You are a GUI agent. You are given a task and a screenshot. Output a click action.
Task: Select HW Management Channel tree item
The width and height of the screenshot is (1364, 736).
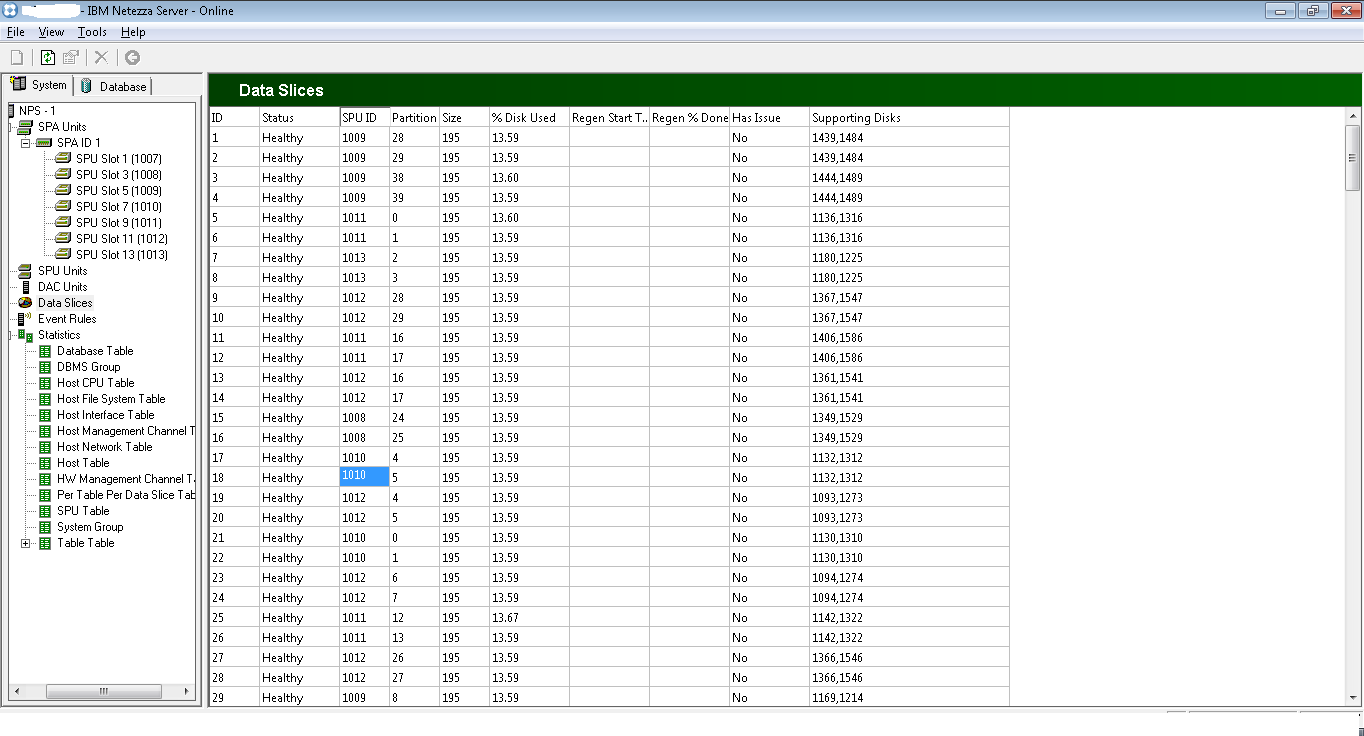click(126, 479)
